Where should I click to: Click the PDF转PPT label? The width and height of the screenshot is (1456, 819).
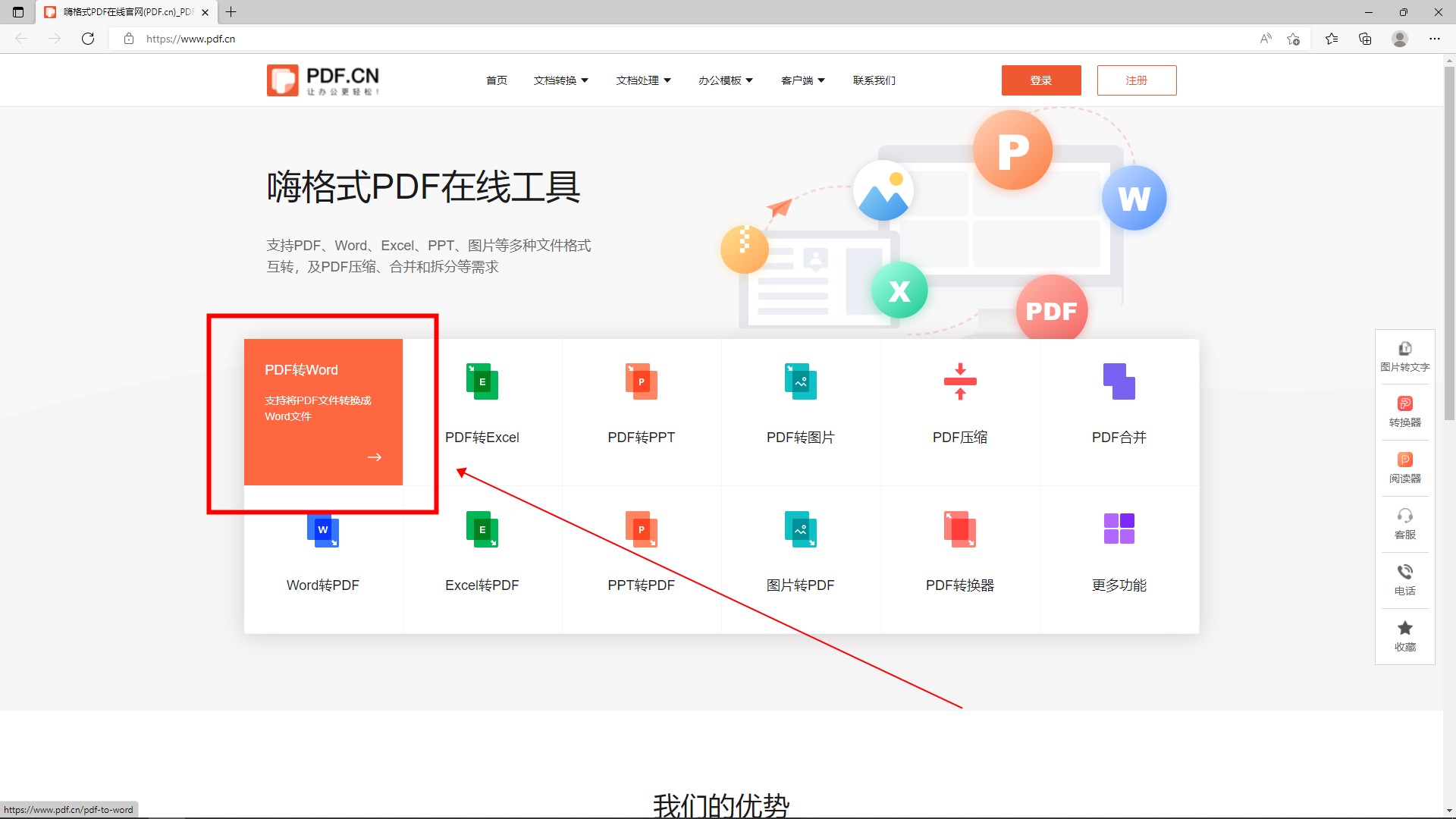tap(642, 438)
